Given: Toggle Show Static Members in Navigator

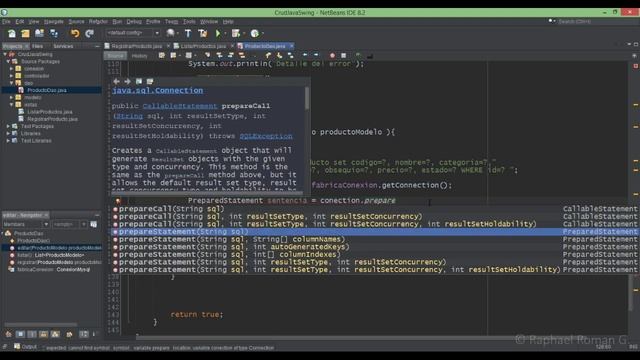Looking at the screenshot, I should (32, 334).
